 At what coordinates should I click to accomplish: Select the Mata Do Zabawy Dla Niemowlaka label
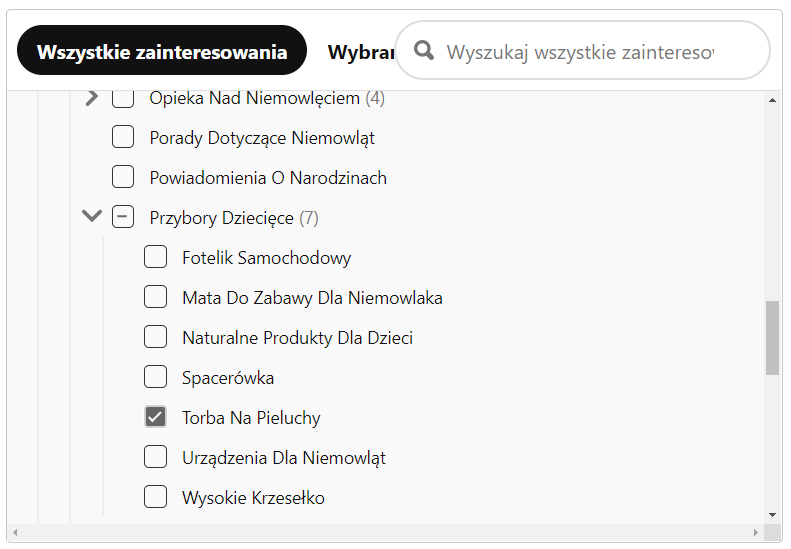pos(312,298)
